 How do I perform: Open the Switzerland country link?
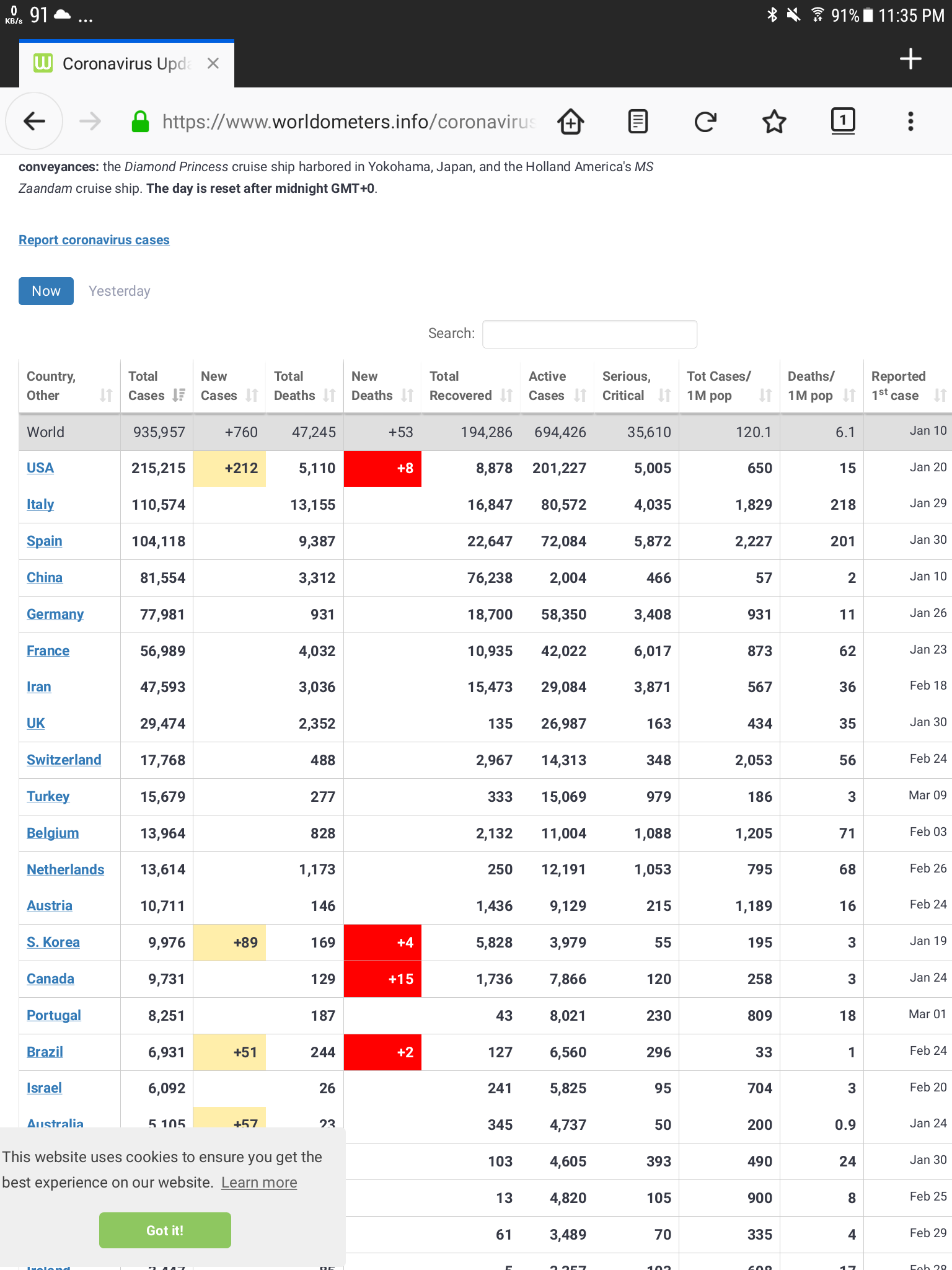64,760
